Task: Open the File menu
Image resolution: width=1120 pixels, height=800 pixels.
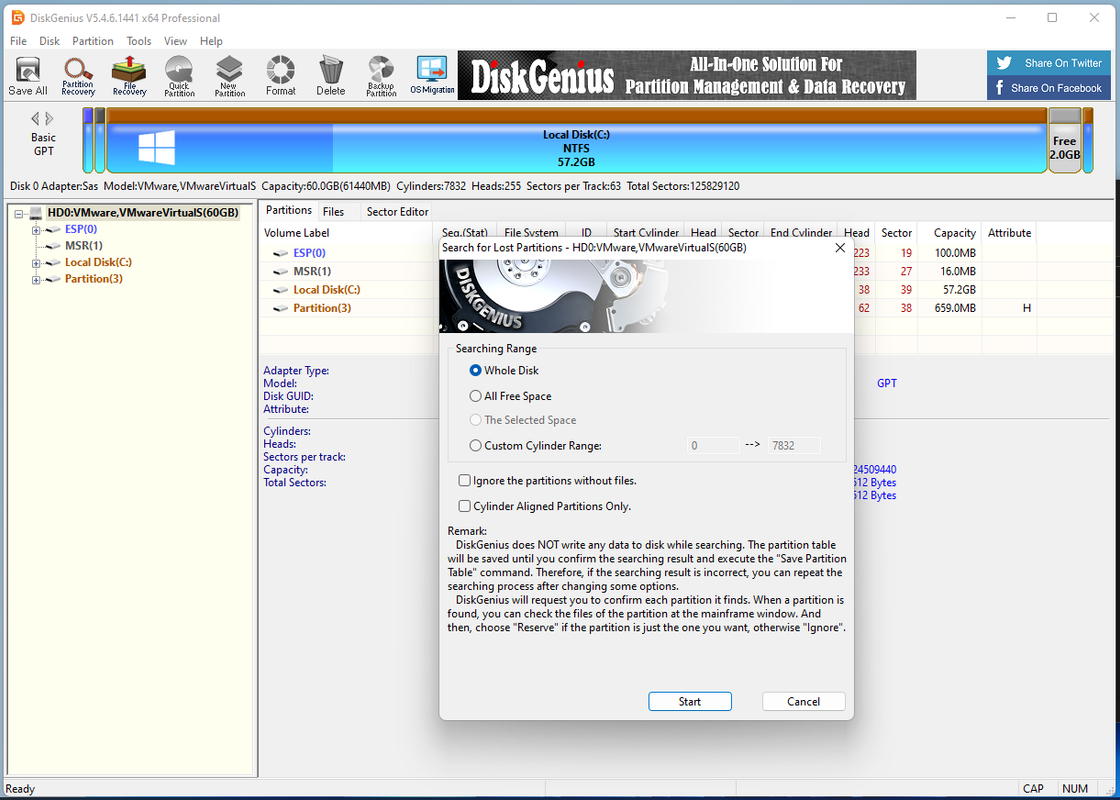Action: click(x=18, y=41)
